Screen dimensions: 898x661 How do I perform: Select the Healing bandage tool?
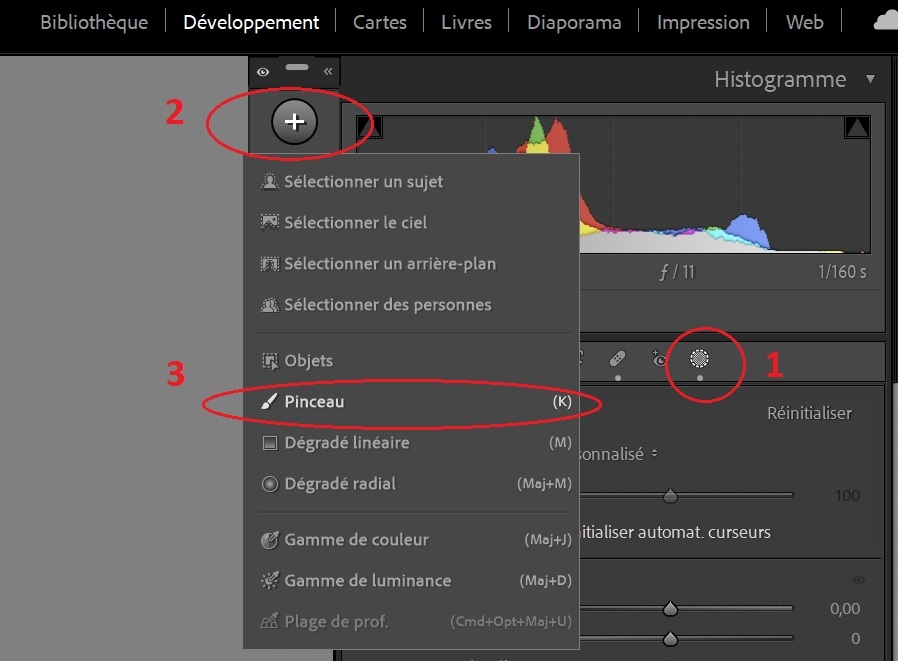click(x=617, y=359)
